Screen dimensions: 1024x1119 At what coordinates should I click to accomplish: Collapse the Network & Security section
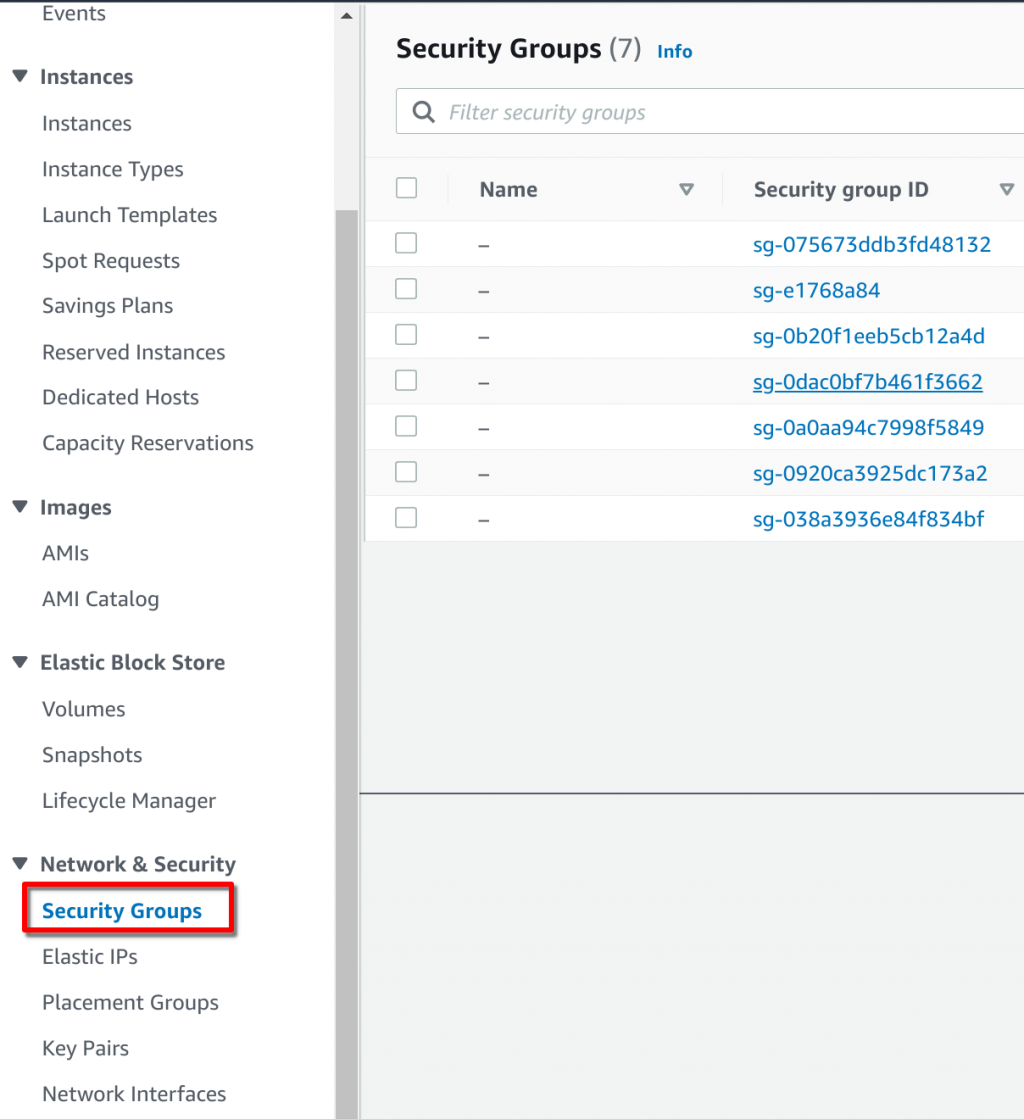coord(20,864)
